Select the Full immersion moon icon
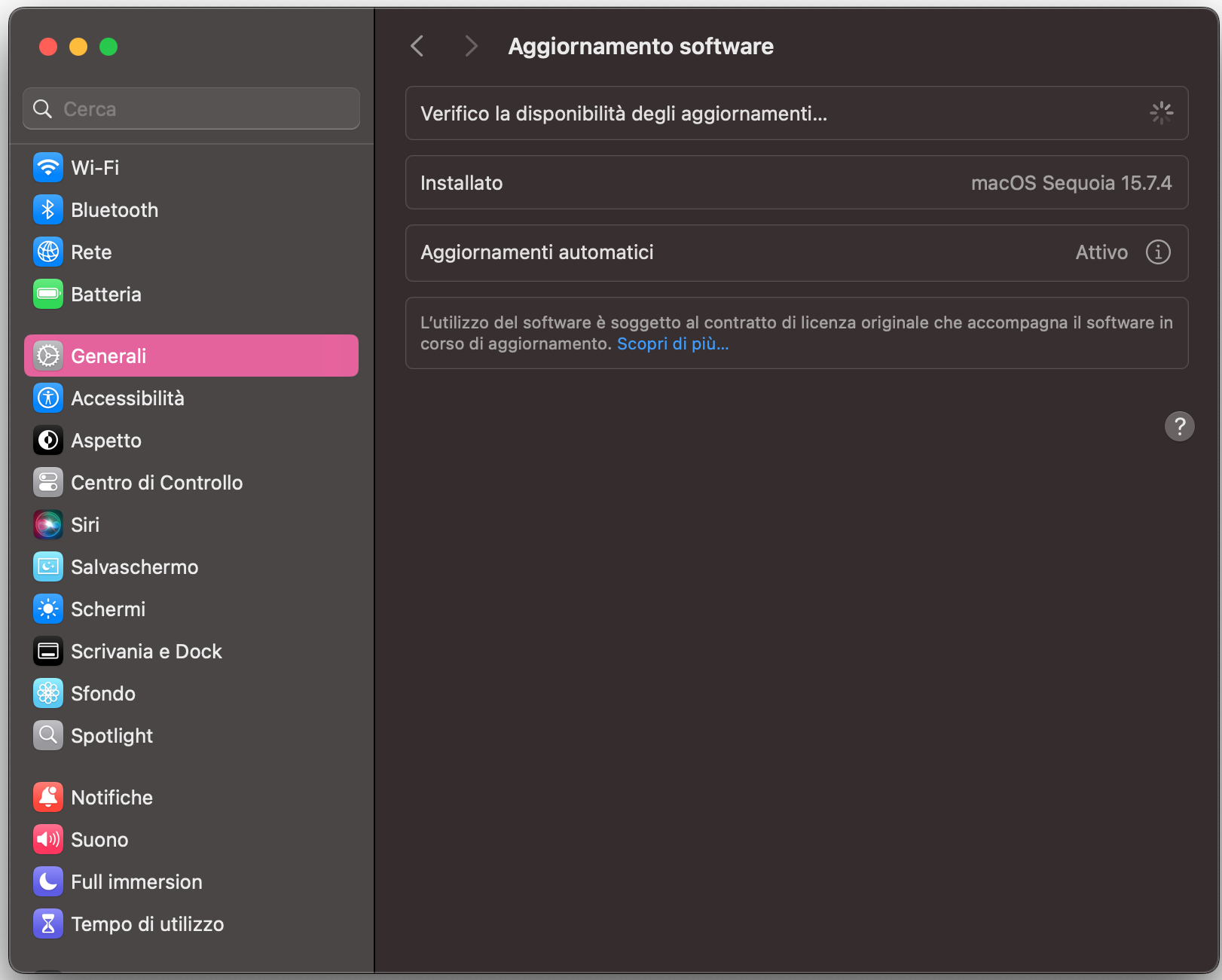The width and height of the screenshot is (1222, 980). (x=48, y=881)
